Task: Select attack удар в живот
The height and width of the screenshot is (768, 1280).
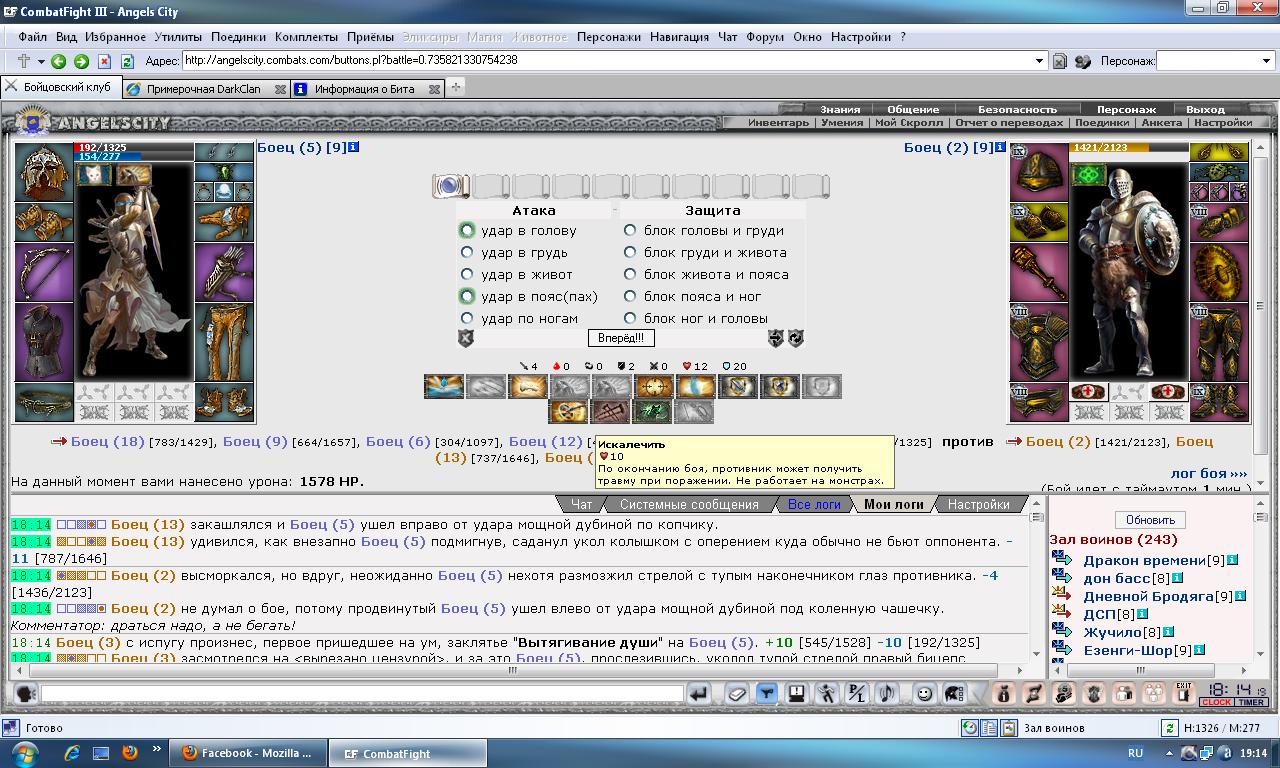Action: pyautogui.click(x=467, y=274)
